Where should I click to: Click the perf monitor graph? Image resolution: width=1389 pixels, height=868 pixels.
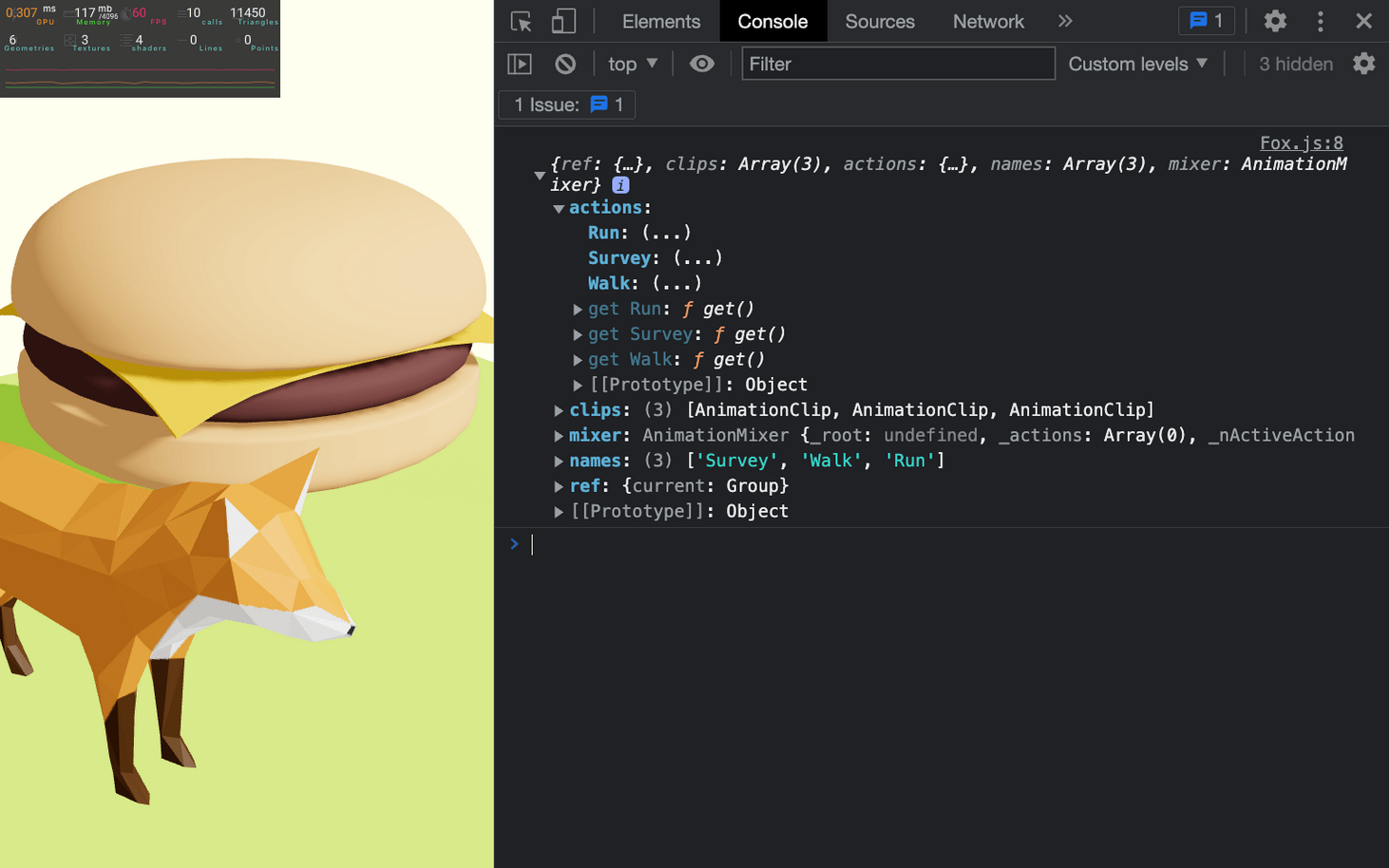point(140,77)
